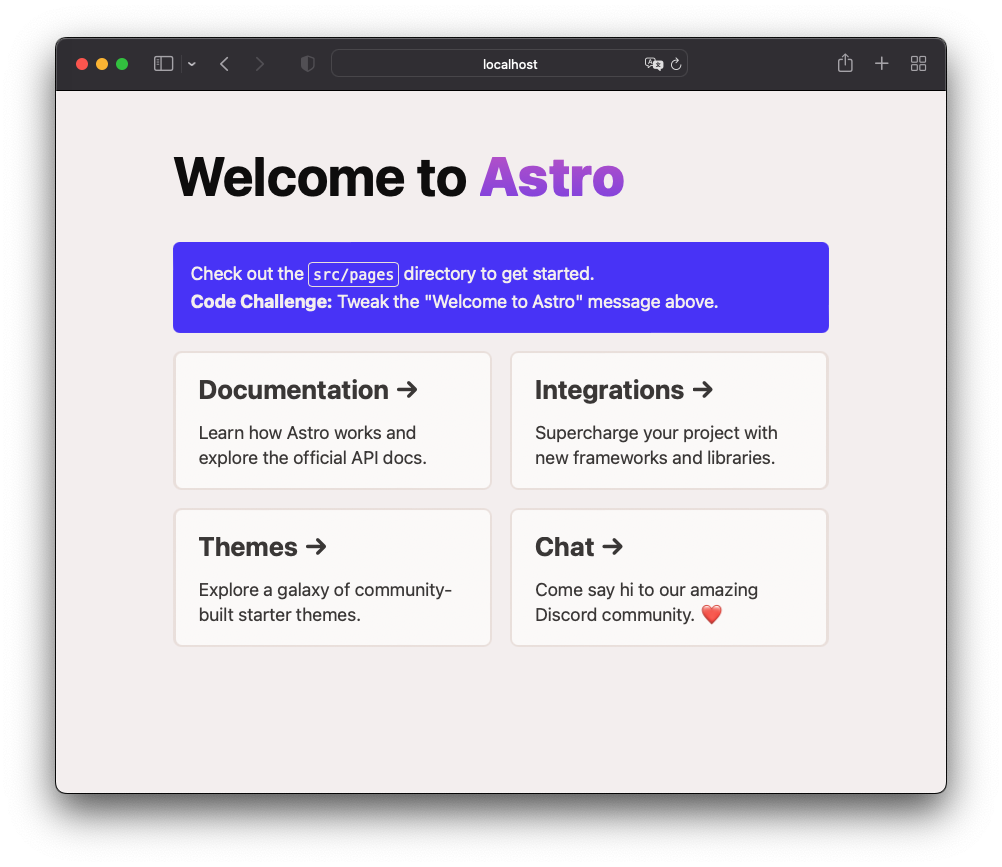1002x867 pixels.
Task: Maximize the window with green button
Action: pos(122,64)
